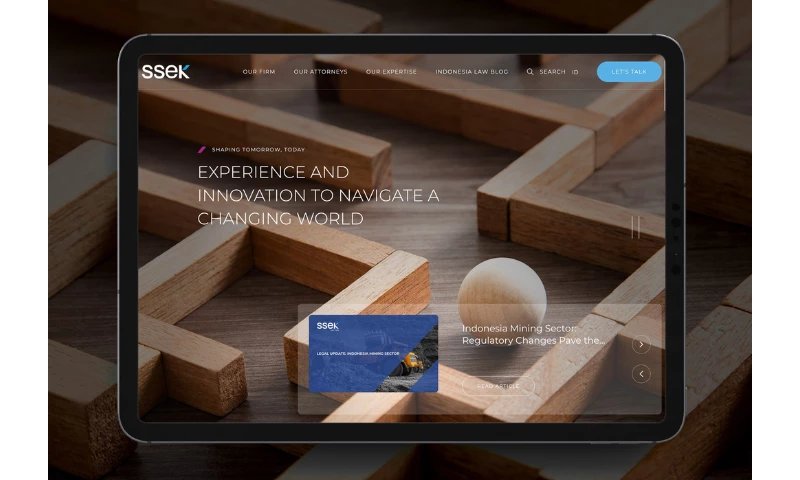Screen dimensions: 800x480
Task: Pause the hero slideshow
Action: click(635, 228)
